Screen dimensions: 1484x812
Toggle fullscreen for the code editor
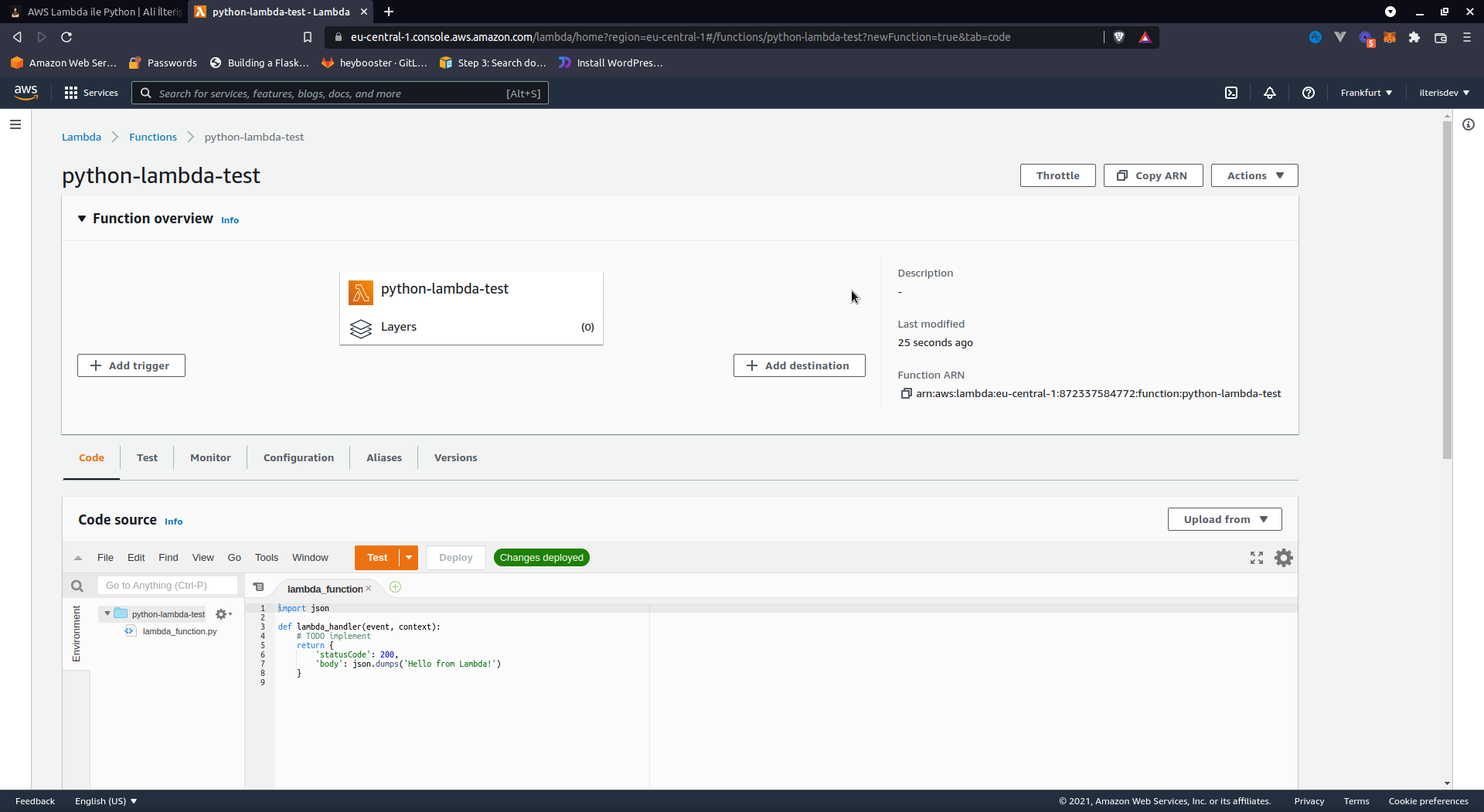pyautogui.click(x=1257, y=558)
